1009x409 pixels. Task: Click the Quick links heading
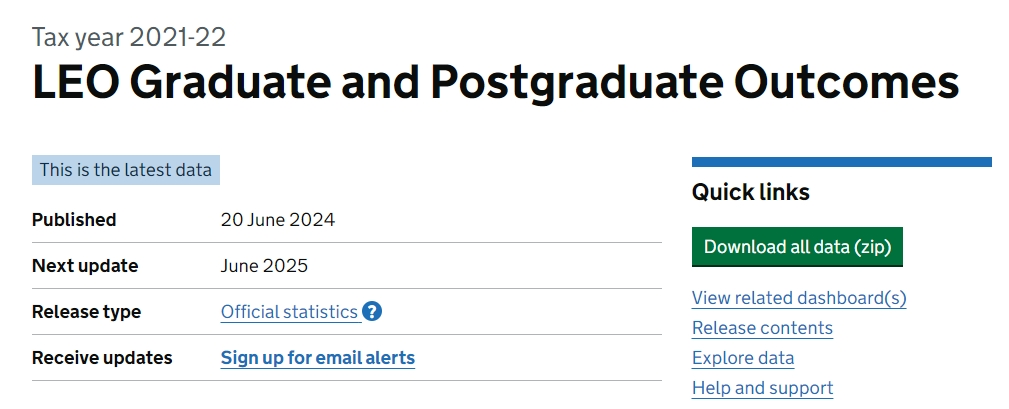coord(751,192)
